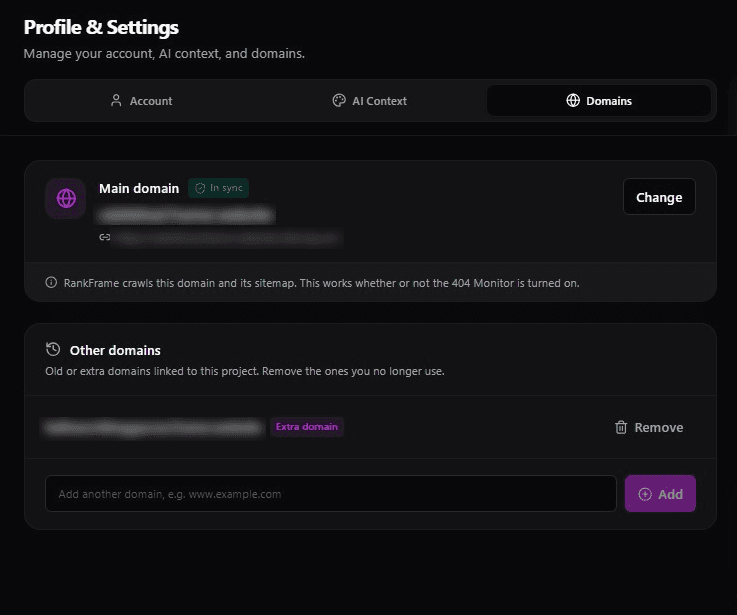Click the 'Other domains' heading text
The width and height of the screenshot is (737, 615).
click(x=115, y=350)
